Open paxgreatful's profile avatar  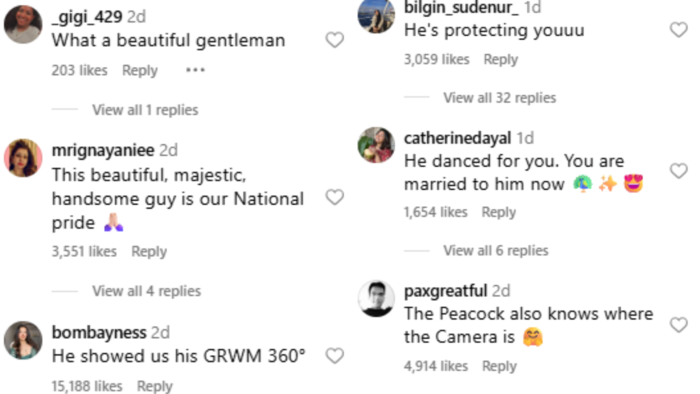coord(376,299)
